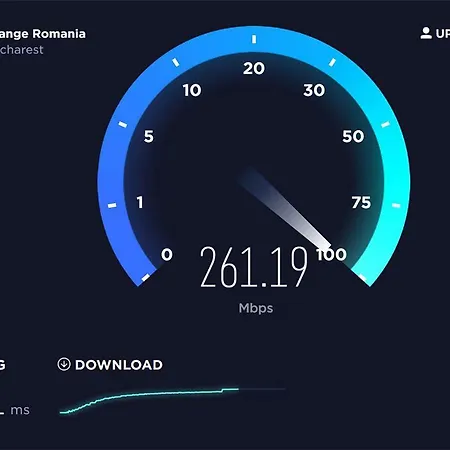450x450 pixels.
Task: Click the user profile silhouette icon
Action: click(x=426, y=33)
